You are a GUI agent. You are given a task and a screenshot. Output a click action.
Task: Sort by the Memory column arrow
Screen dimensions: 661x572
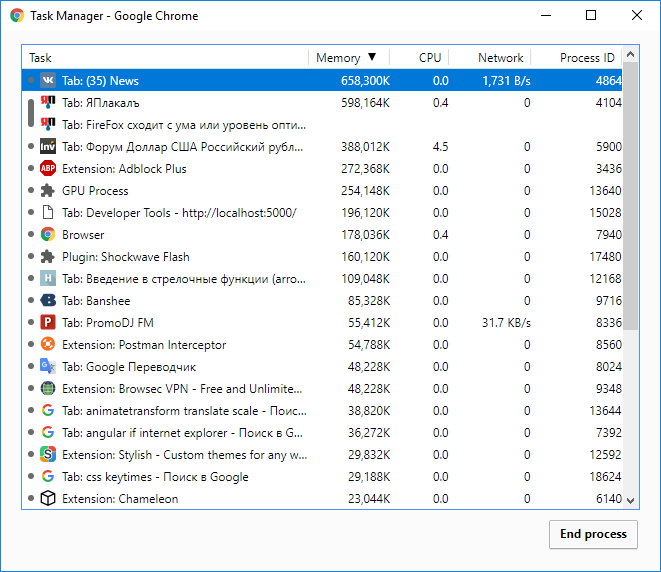(372, 57)
